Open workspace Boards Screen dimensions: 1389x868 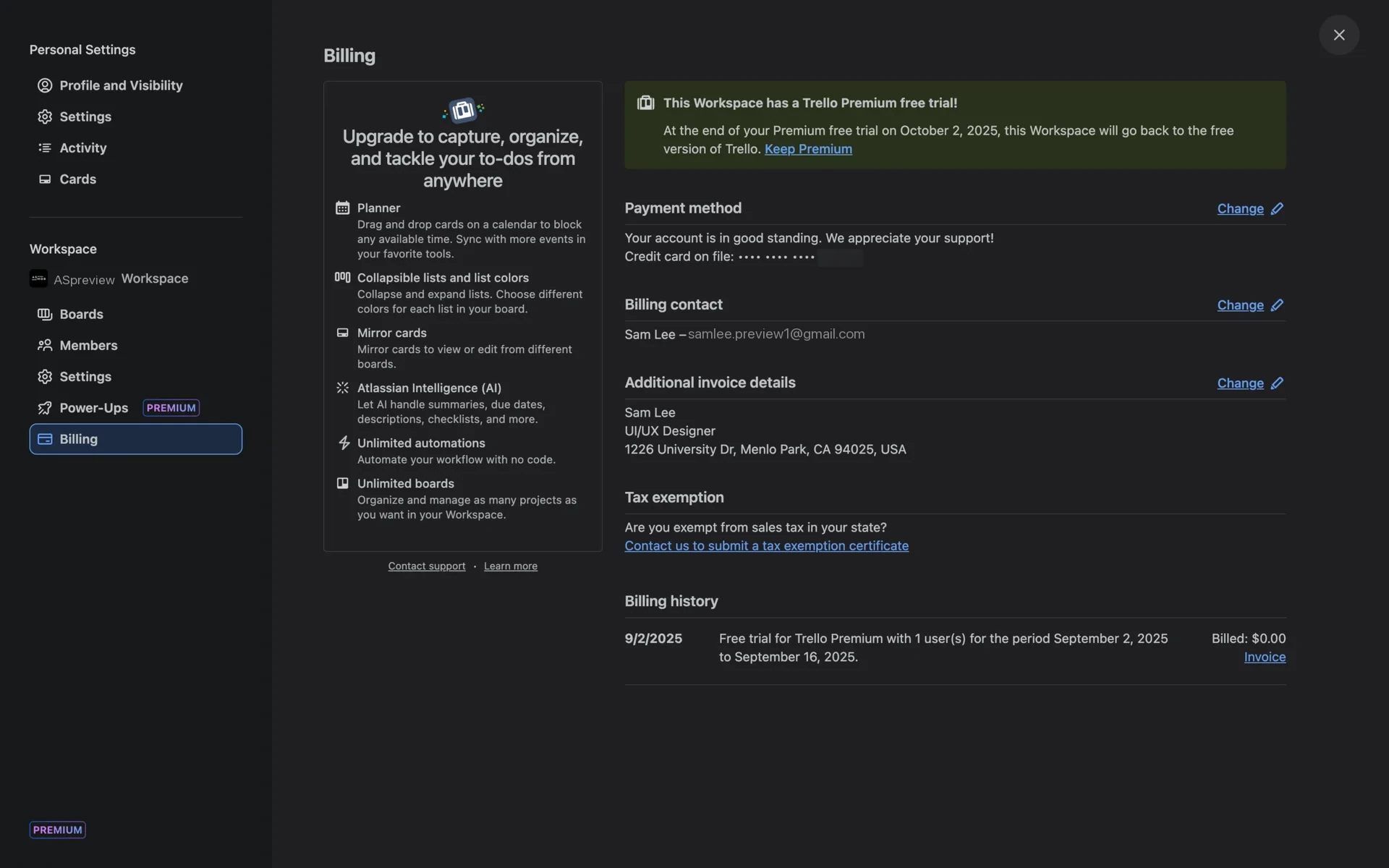pos(136,314)
